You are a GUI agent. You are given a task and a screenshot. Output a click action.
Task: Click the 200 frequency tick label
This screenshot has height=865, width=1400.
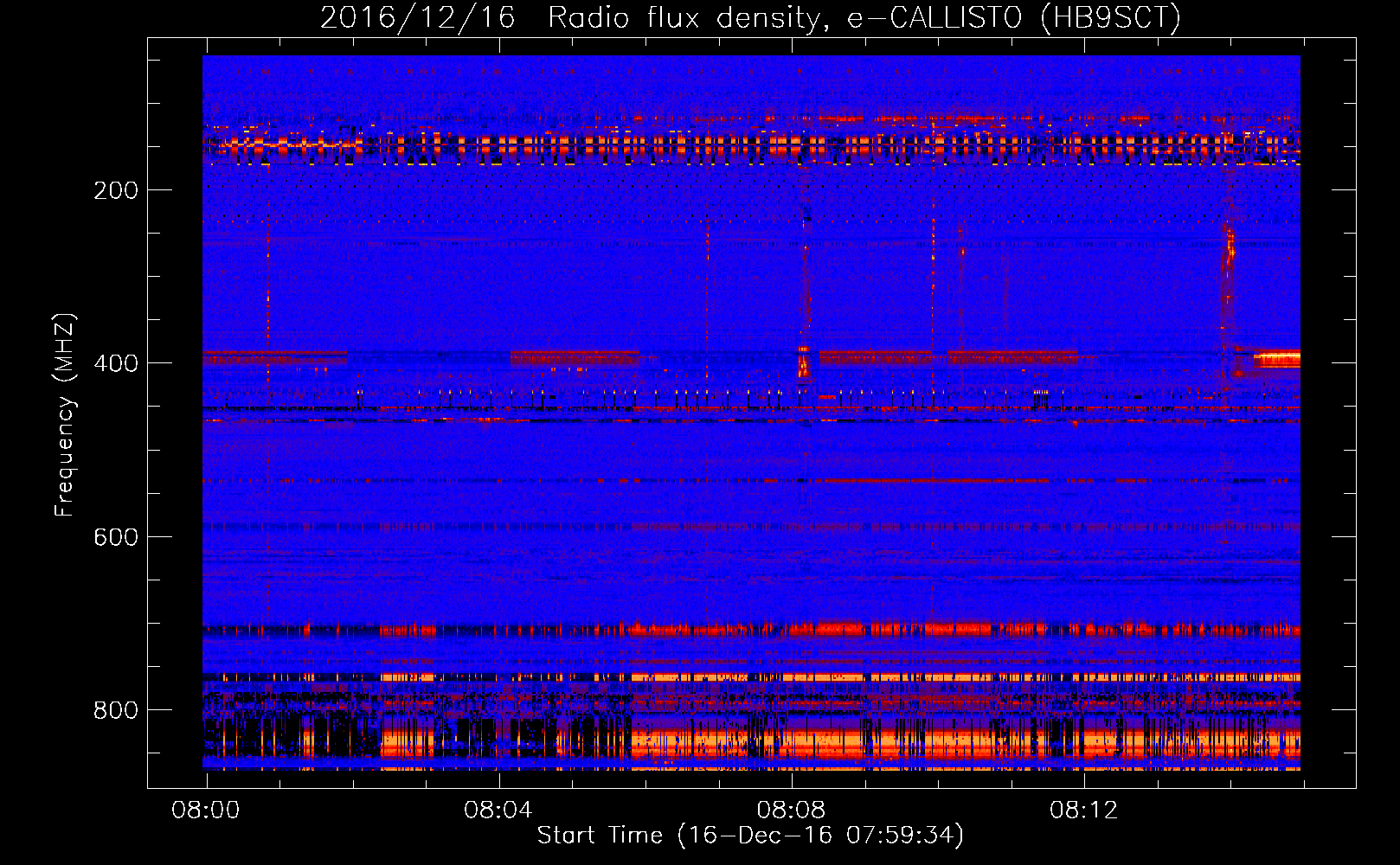[116, 190]
